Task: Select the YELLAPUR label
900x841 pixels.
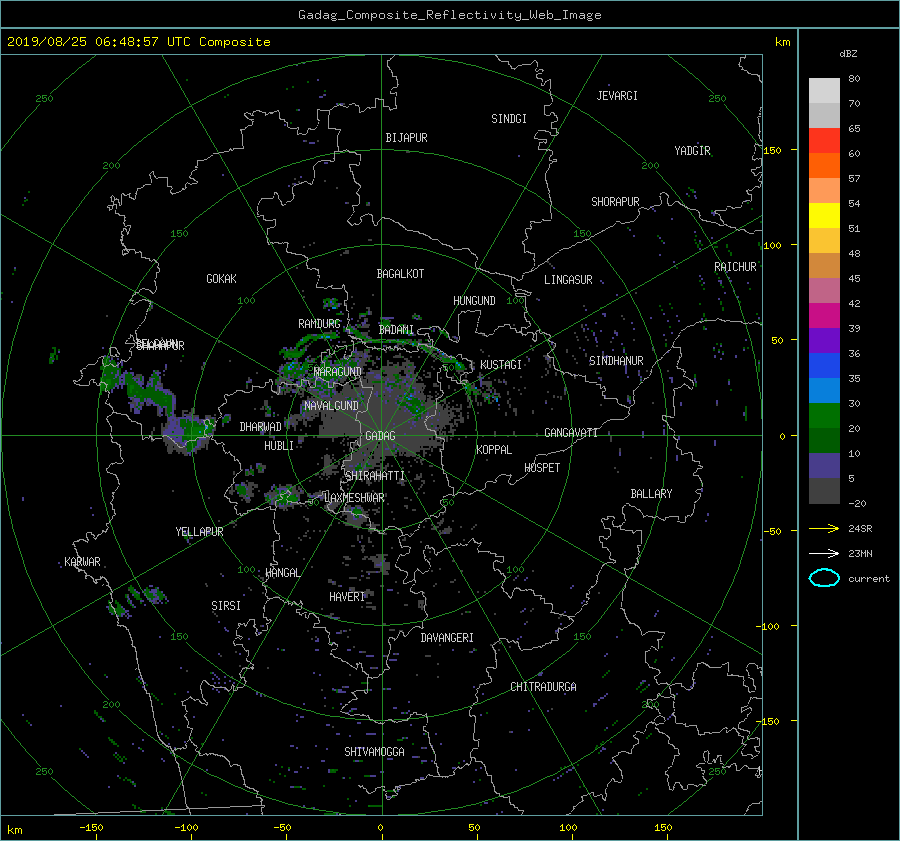Action: 199,532
